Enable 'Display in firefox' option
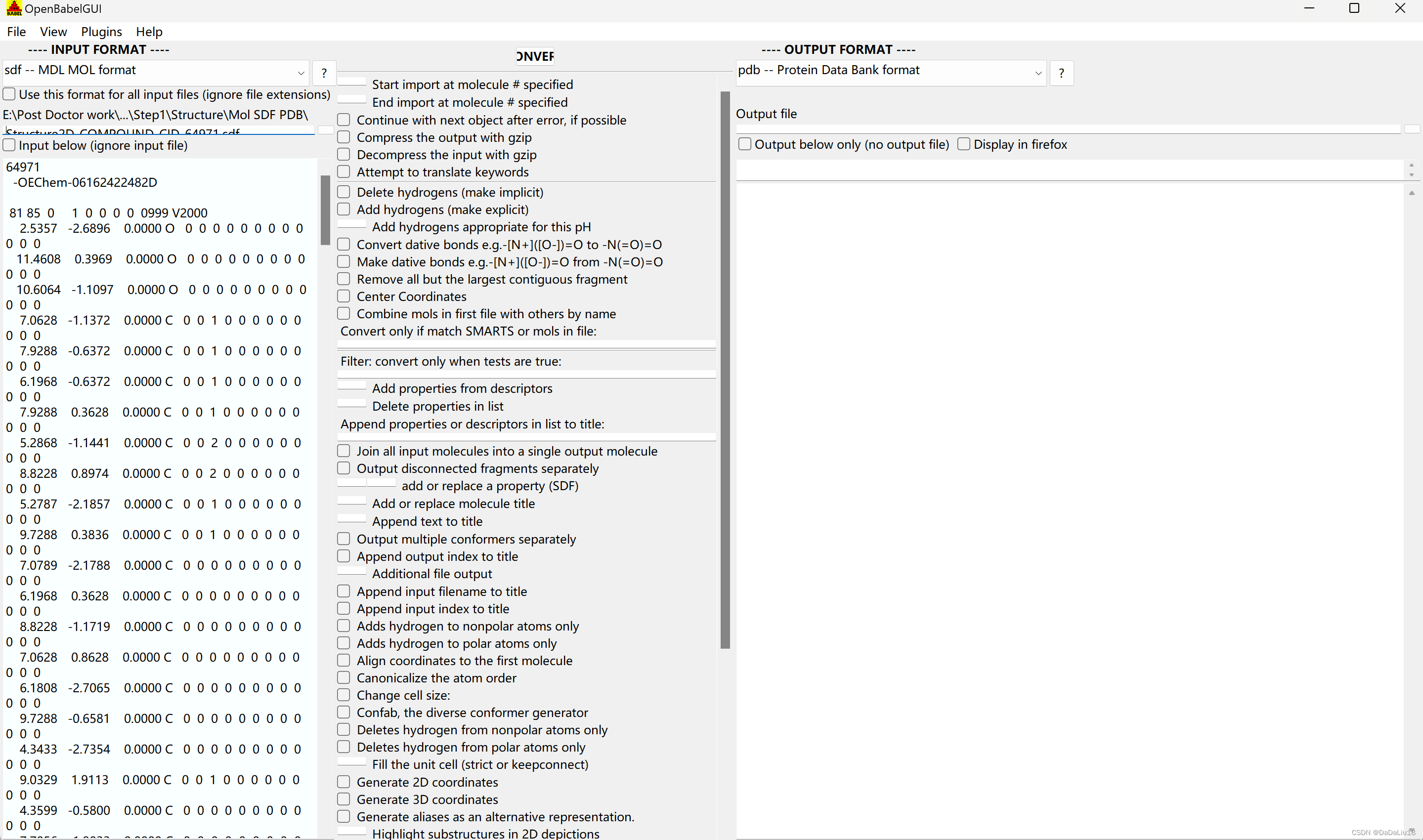 coord(964,144)
